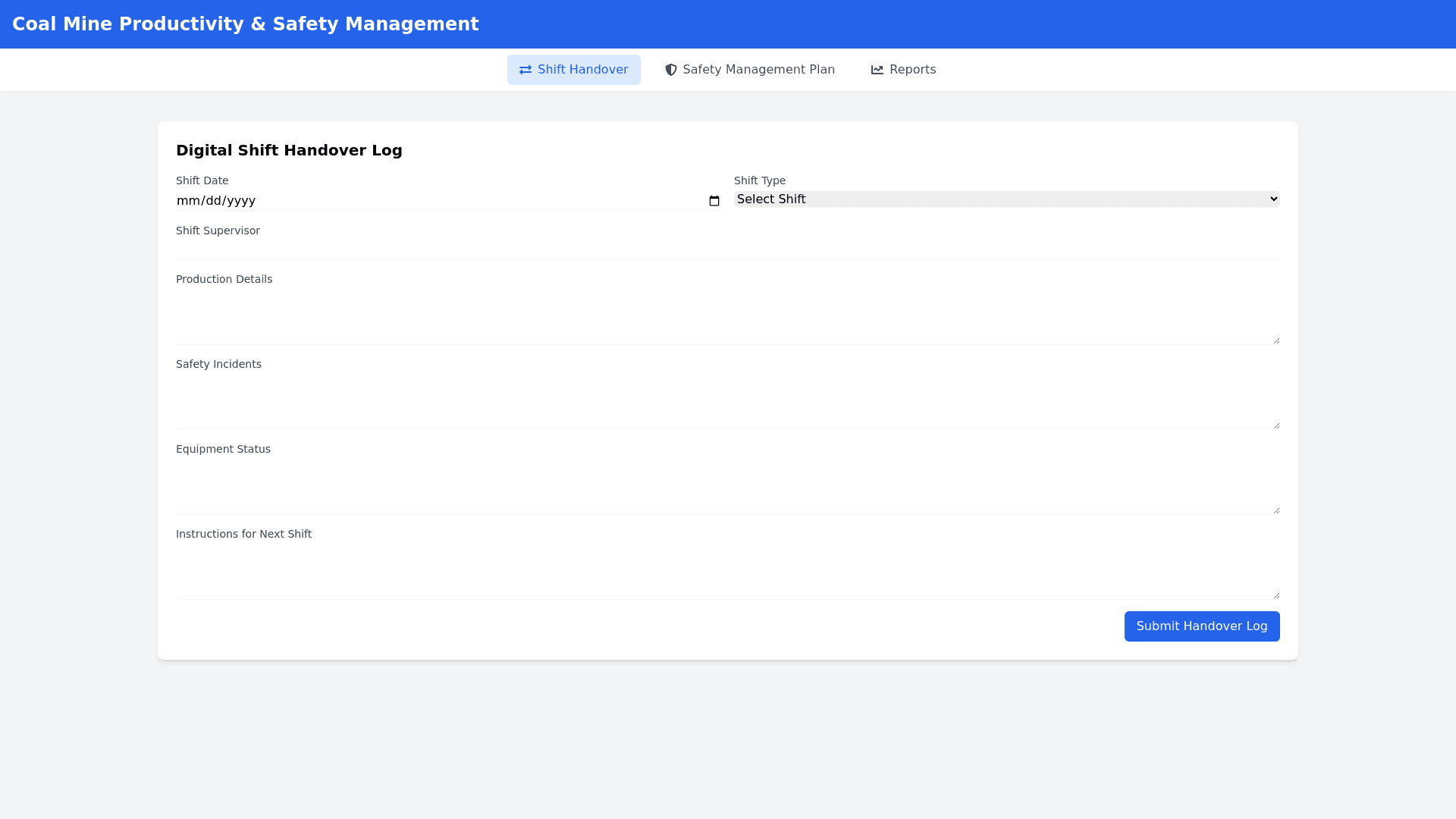Click the Equipment Status textarea resize handle
The width and height of the screenshot is (1456, 819).
(x=1276, y=510)
